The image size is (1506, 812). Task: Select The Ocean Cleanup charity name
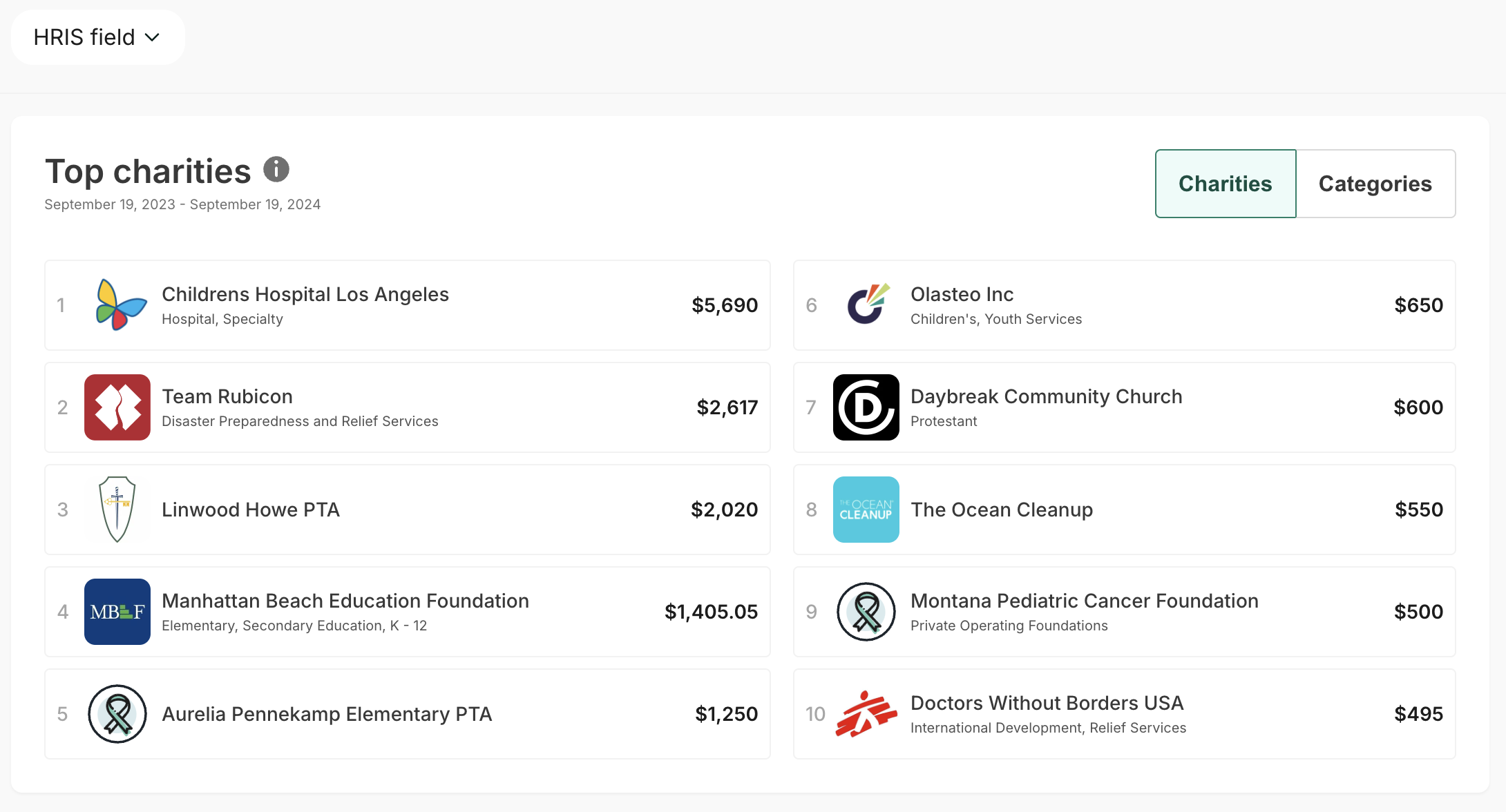[x=1002, y=510]
